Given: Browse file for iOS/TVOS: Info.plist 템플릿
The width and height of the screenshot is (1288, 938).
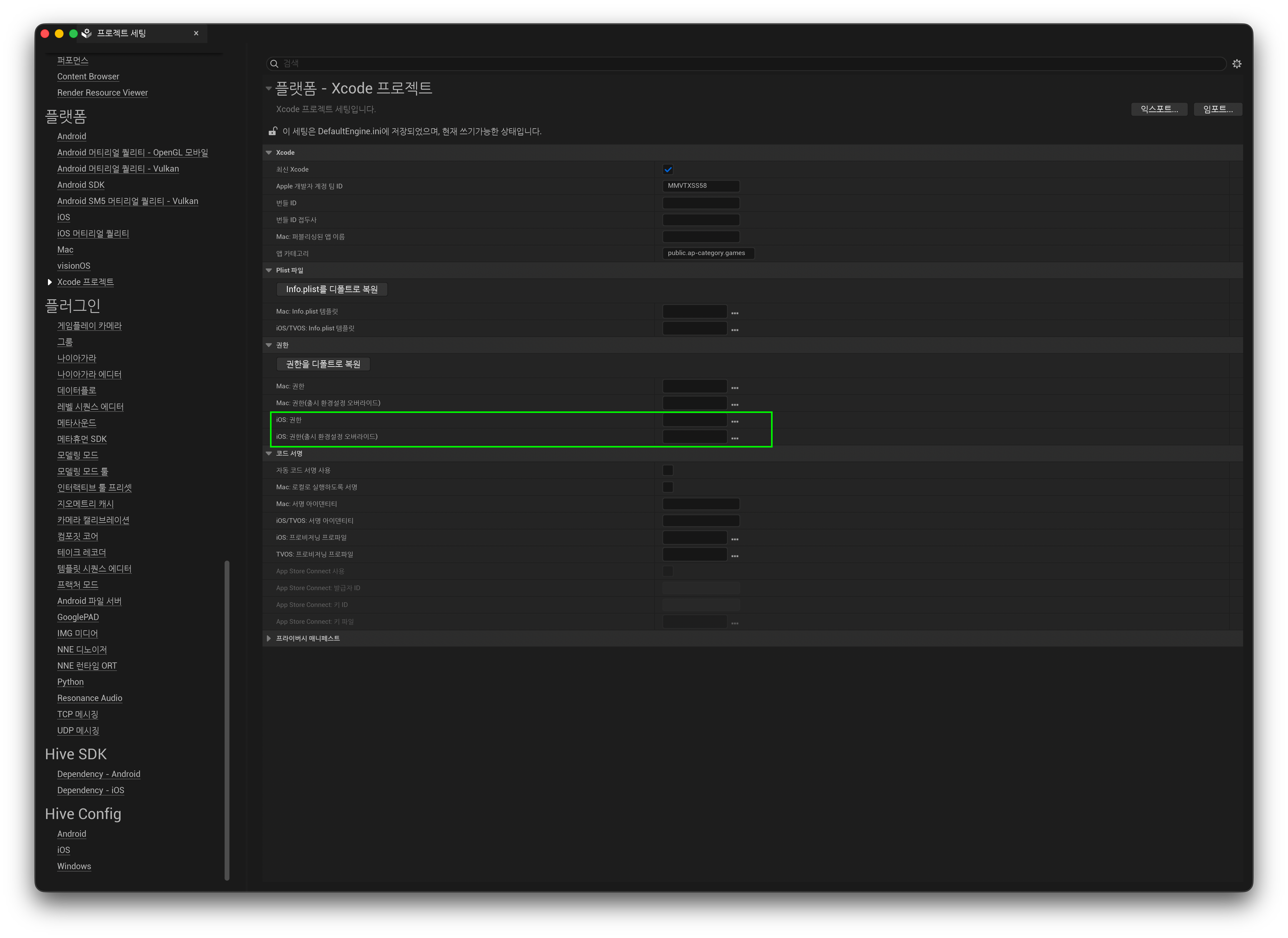Looking at the screenshot, I should pos(734,330).
